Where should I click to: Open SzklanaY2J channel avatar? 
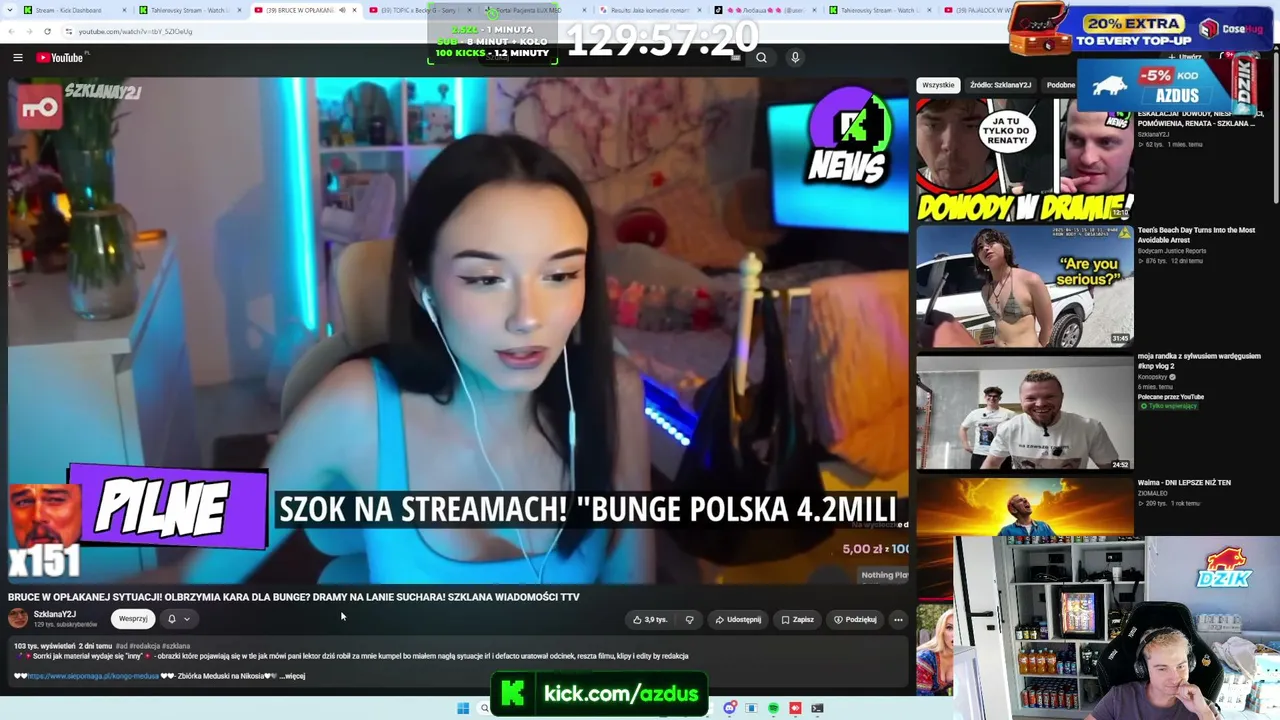tap(18, 618)
